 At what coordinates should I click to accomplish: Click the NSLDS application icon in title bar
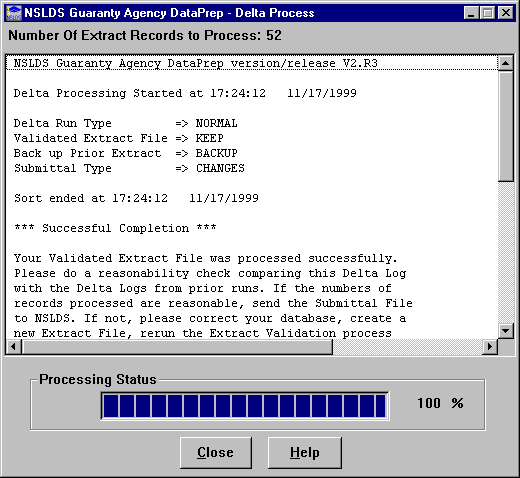click(14, 13)
